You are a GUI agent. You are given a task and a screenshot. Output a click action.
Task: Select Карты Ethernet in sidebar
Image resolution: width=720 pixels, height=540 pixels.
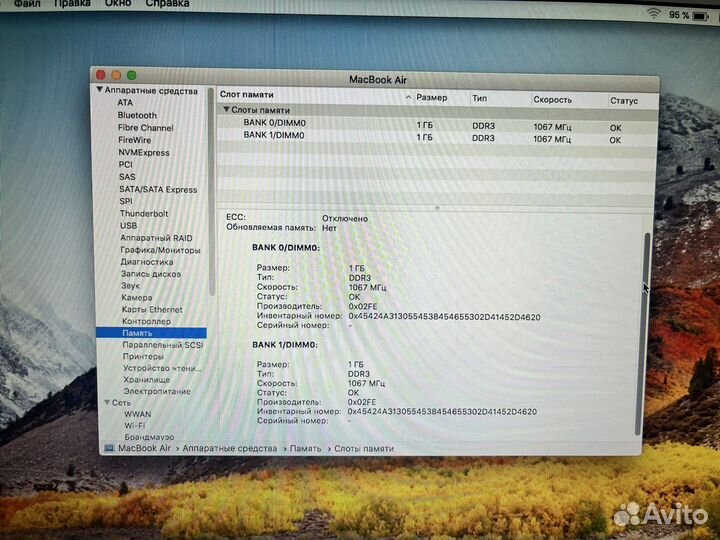click(152, 309)
